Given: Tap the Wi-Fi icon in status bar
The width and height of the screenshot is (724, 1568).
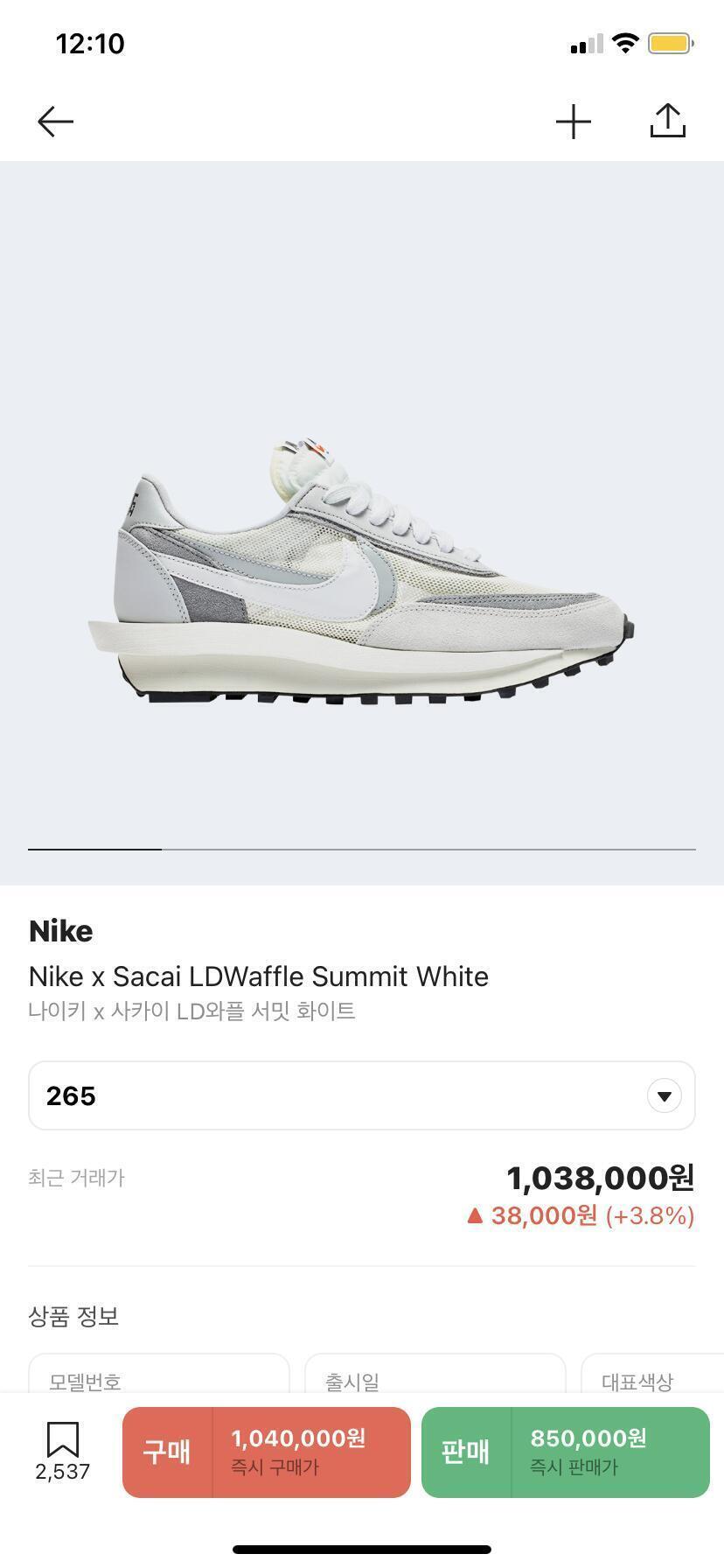Looking at the screenshot, I should (x=625, y=43).
